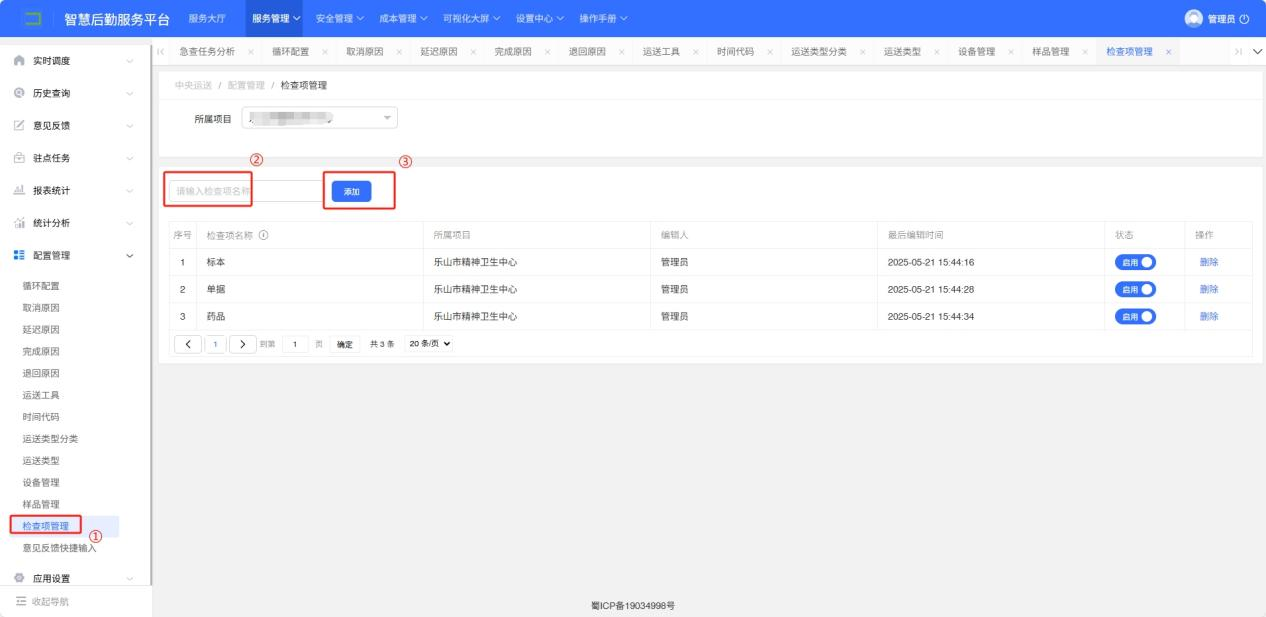Expand the 操作手册 top menu
This screenshot has height=617, width=1266.
coord(604,19)
